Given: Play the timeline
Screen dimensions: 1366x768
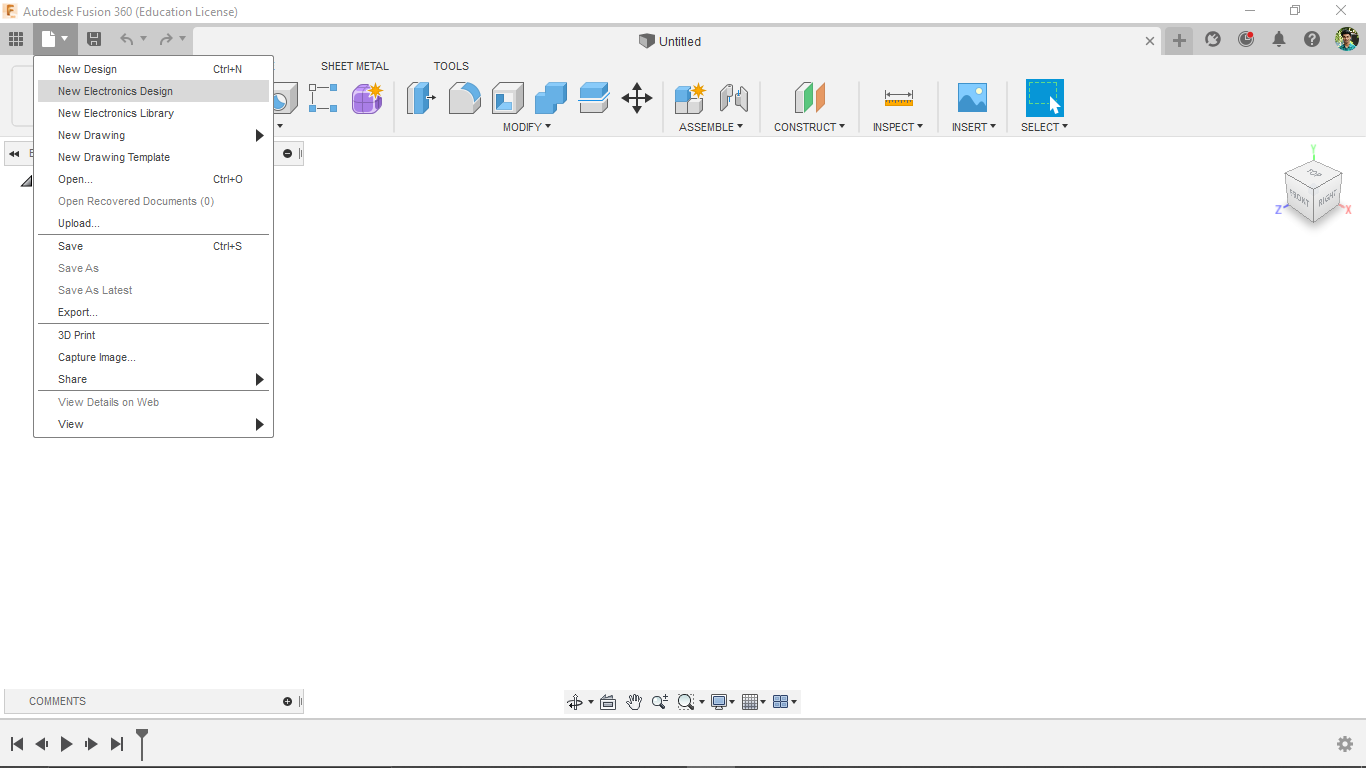Looking at the screenshot, I should click(67, 744).
